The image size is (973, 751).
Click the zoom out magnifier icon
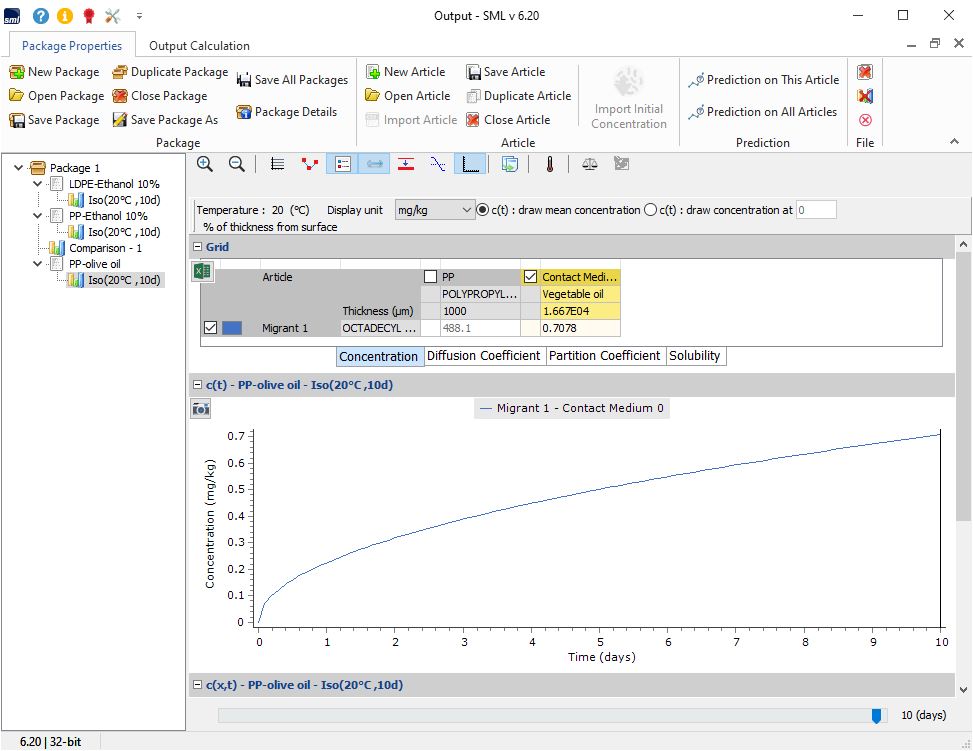(x=237, y=164)
